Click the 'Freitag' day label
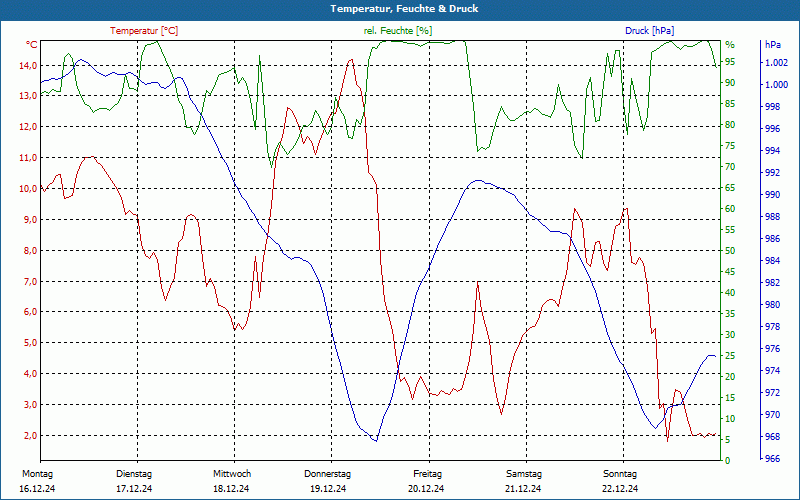800x500 pixels. coord(427,474)
